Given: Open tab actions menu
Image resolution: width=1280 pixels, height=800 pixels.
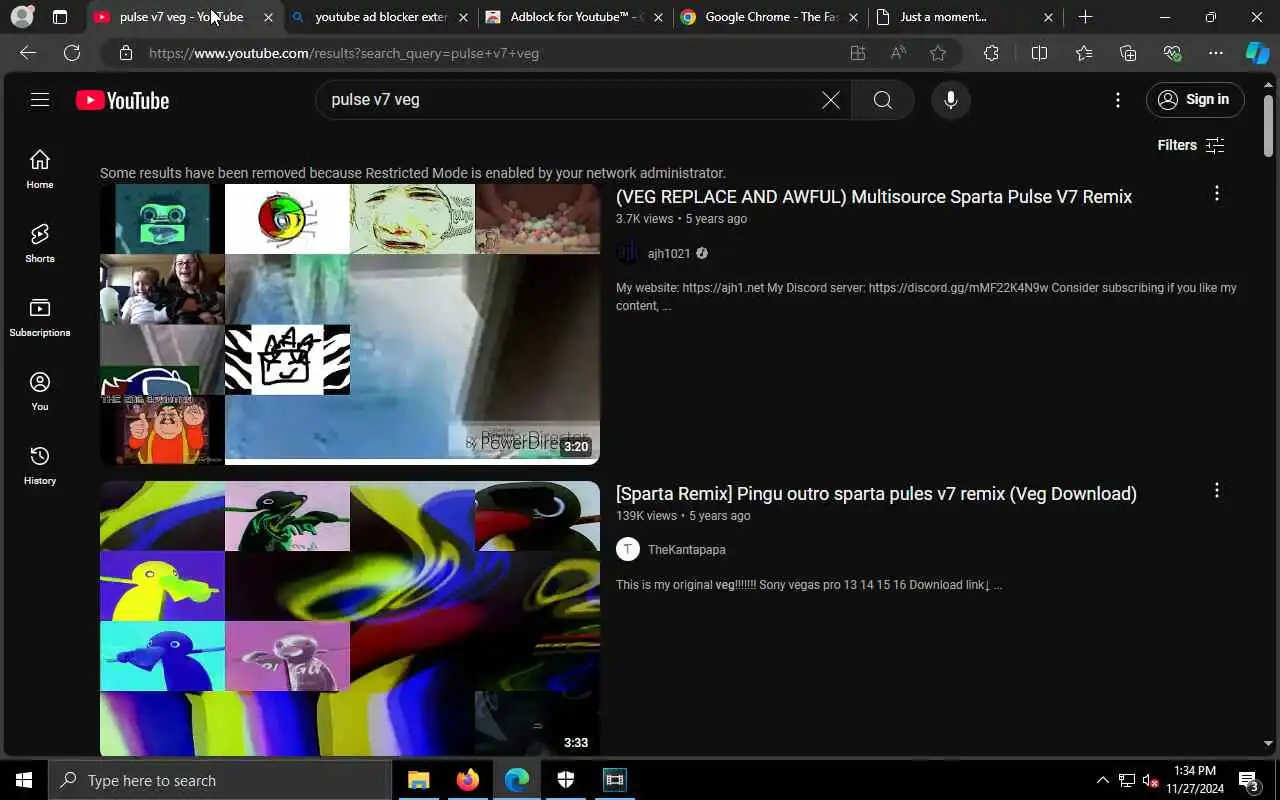Looking at the screenshot, I should (60, 17).
